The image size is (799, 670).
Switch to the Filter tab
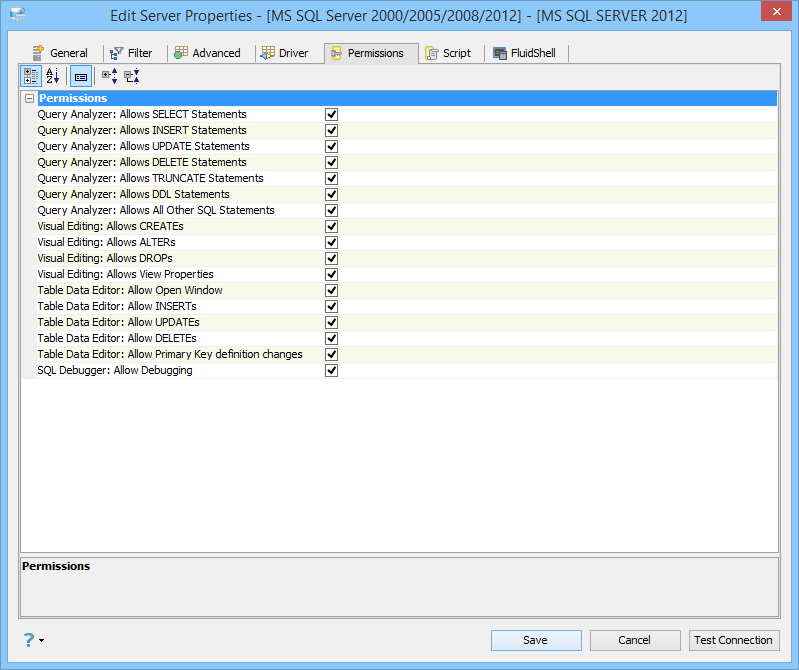click(x=131, y=53)
